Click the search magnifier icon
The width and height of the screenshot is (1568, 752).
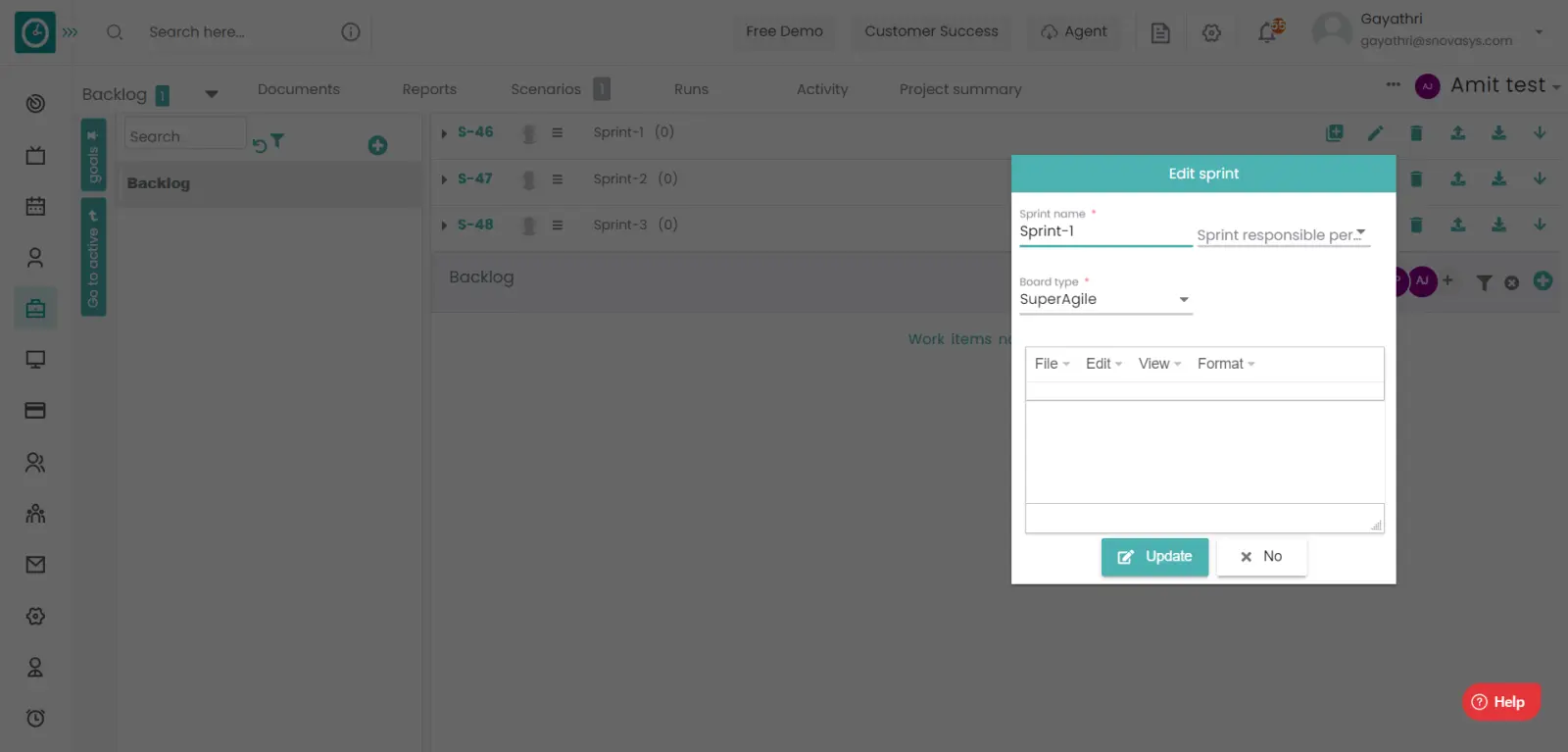[x=115, y=32]
